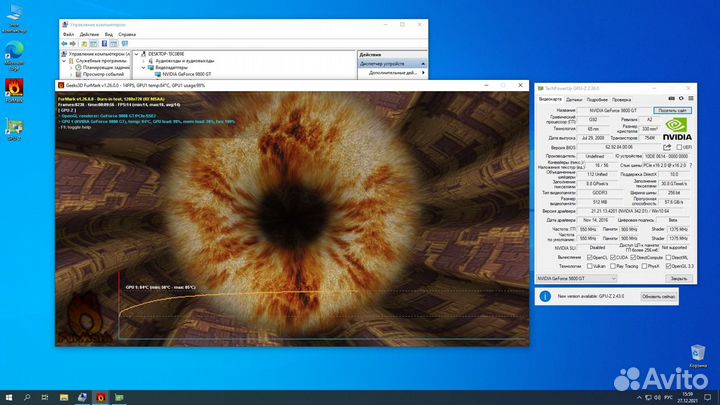Open File Explorer from the taskbar

[x=64, y=397]
